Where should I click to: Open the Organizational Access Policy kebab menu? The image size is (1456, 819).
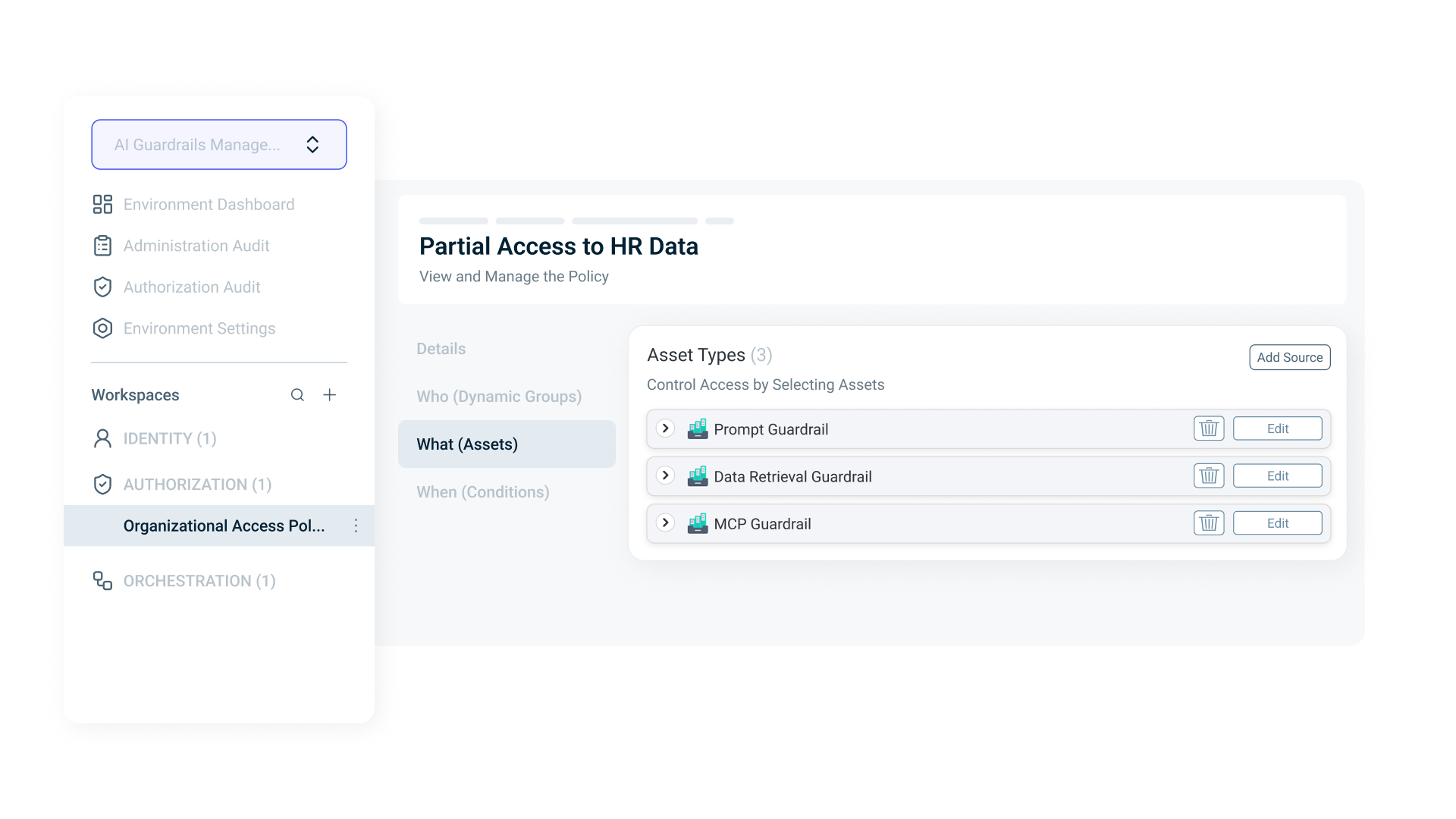(x=356, y=525)
